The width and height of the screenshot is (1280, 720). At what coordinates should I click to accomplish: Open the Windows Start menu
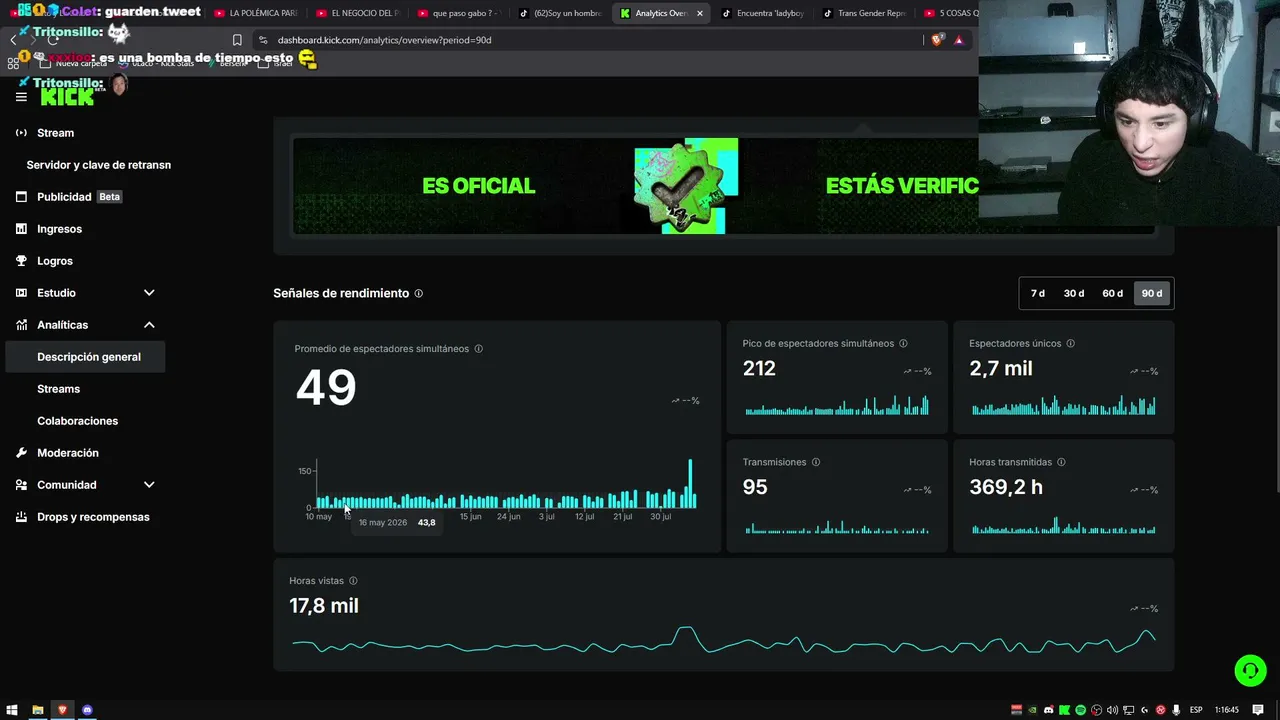click(12, 710)
